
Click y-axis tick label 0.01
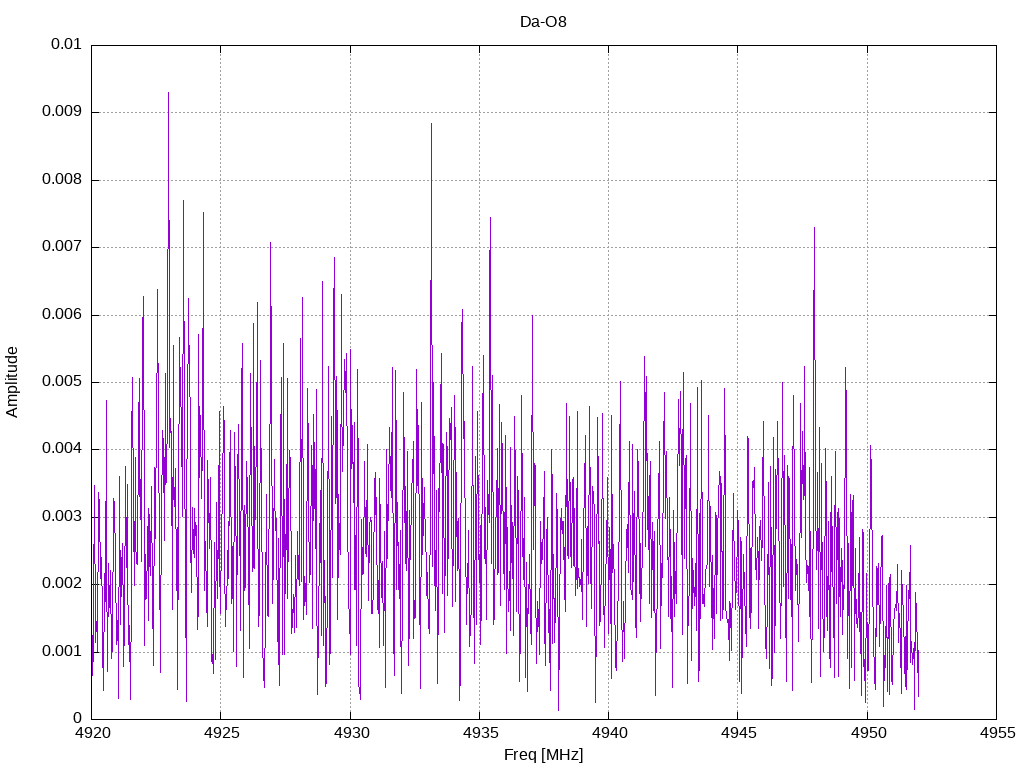(67, 44)
